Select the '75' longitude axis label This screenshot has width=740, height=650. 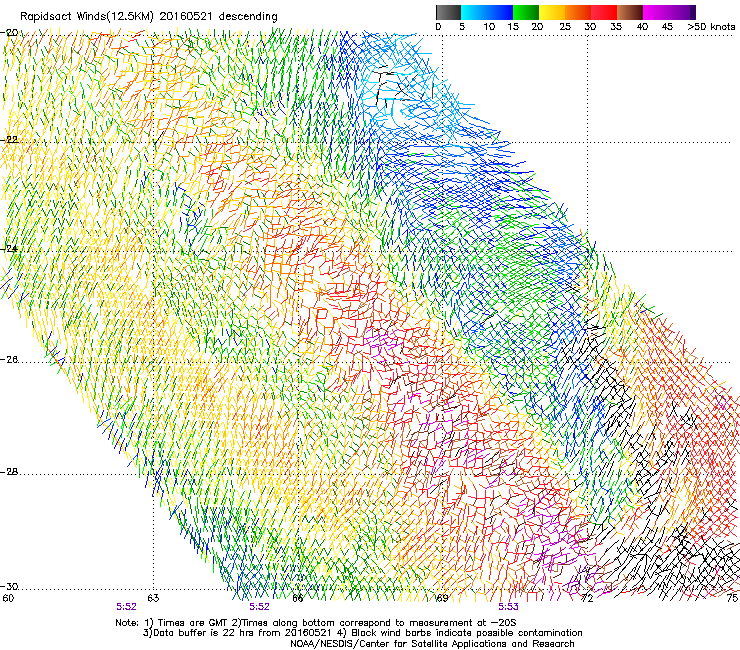(x=732, y=598)
